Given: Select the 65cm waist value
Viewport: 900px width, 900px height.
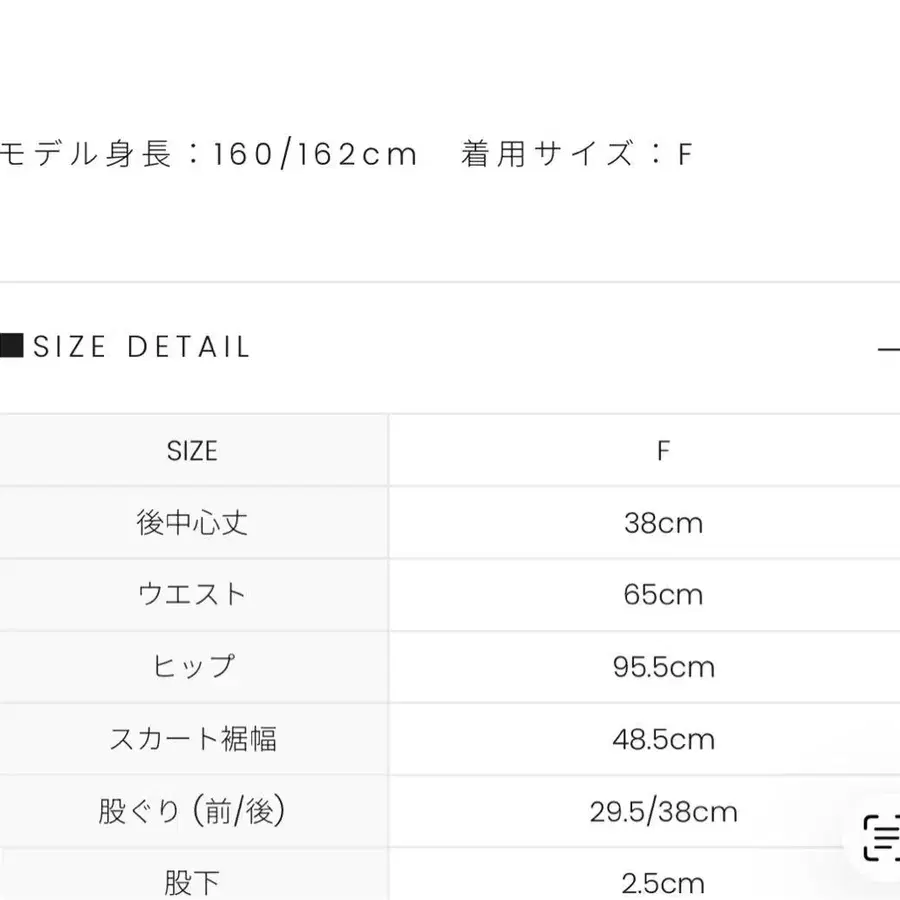Looking at the screenshot, I should [x=663, y=595].
